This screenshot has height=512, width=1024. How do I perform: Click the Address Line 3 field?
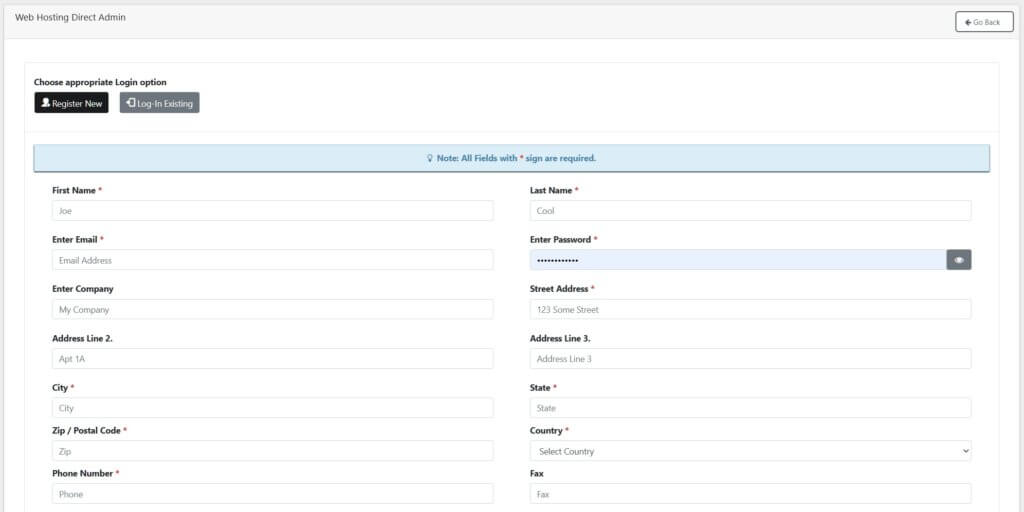(750, 359)
